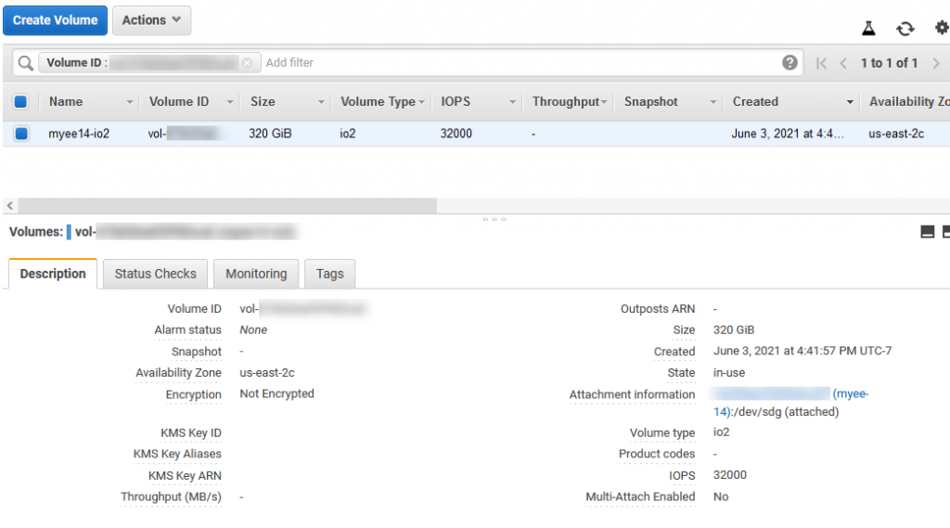This screenshot has height=528, width=950.
Task: Refresh the volumes list
Action: point(905,28)
